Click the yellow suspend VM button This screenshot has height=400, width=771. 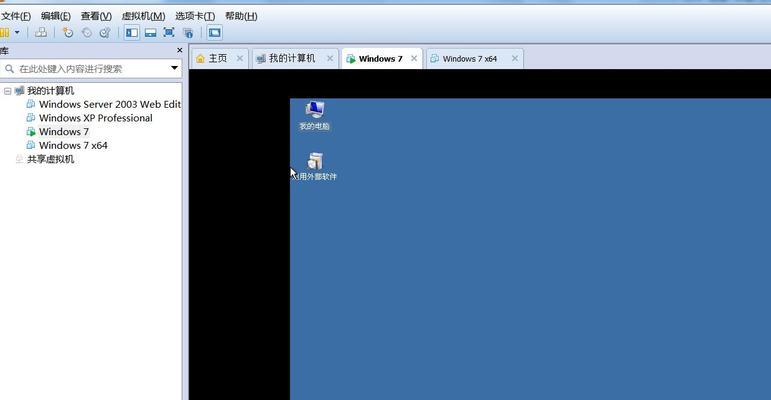[x=4, y=33]
